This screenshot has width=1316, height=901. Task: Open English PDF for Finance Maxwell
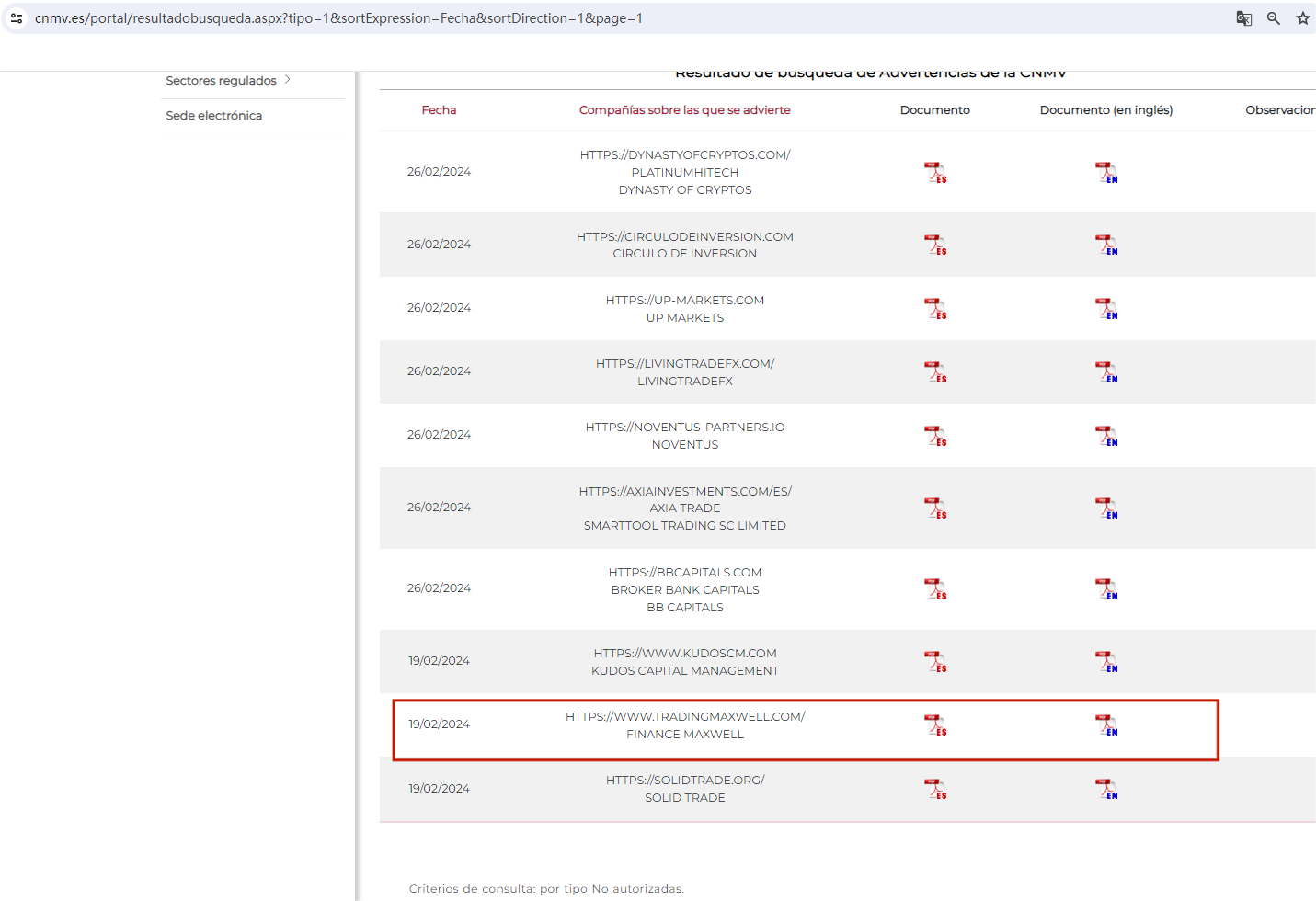click(x=1106, y=725)
